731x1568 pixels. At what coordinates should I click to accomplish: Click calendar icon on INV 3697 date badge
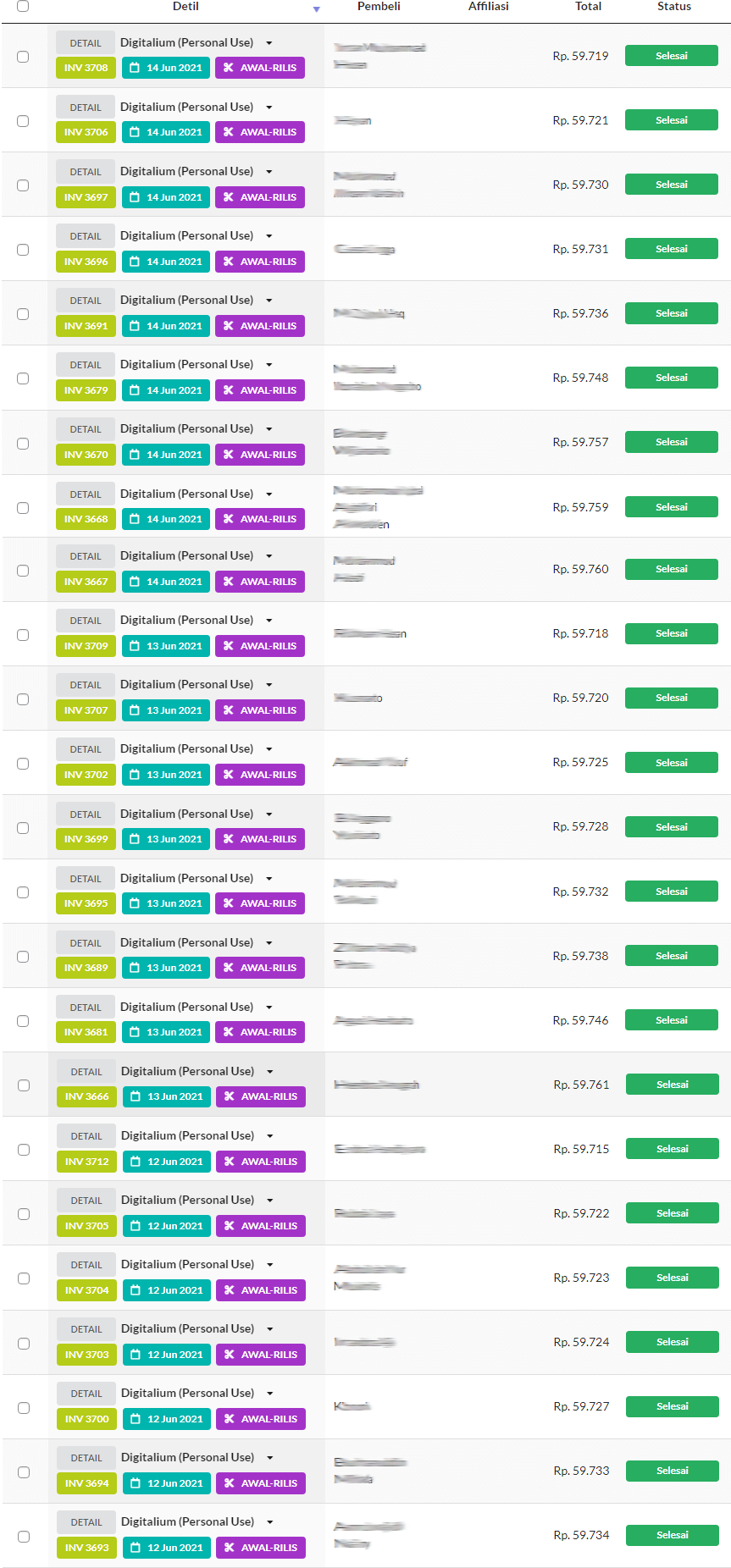(135, 197)
